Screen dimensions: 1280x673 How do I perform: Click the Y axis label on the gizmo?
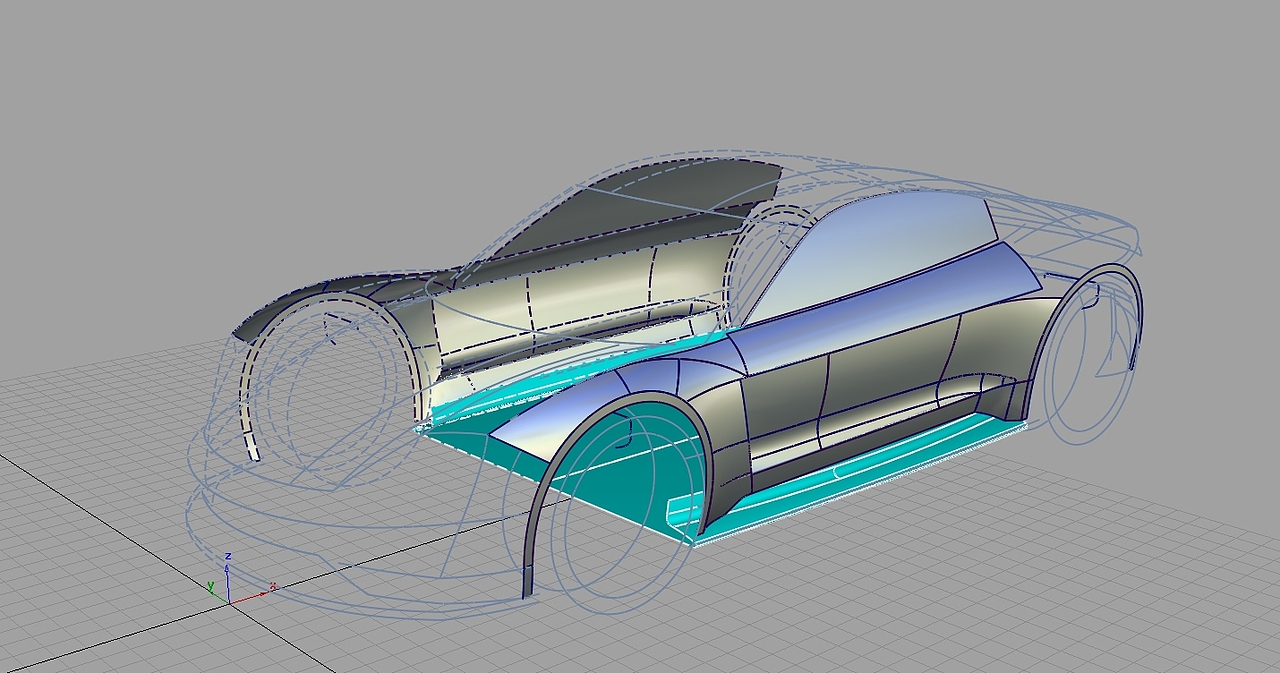pyautogui.click(x=211, y=585)
